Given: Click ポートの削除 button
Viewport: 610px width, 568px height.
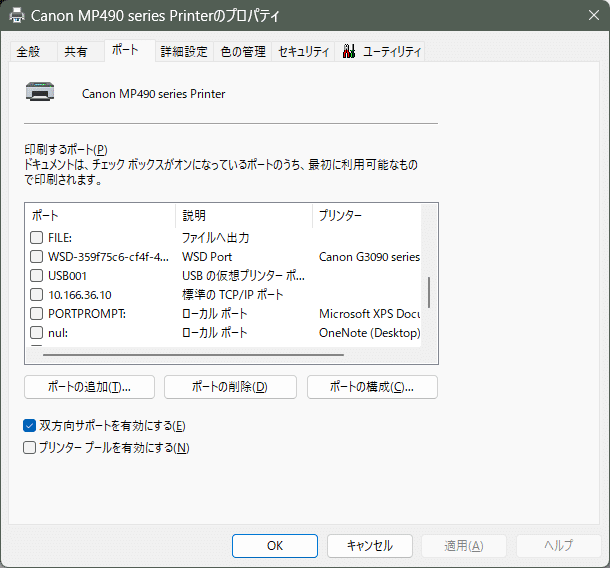Looking at the screenshot, I should pos(230,387).
